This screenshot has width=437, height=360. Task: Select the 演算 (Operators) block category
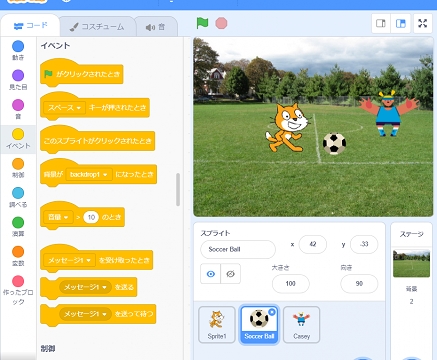[18, 227]
